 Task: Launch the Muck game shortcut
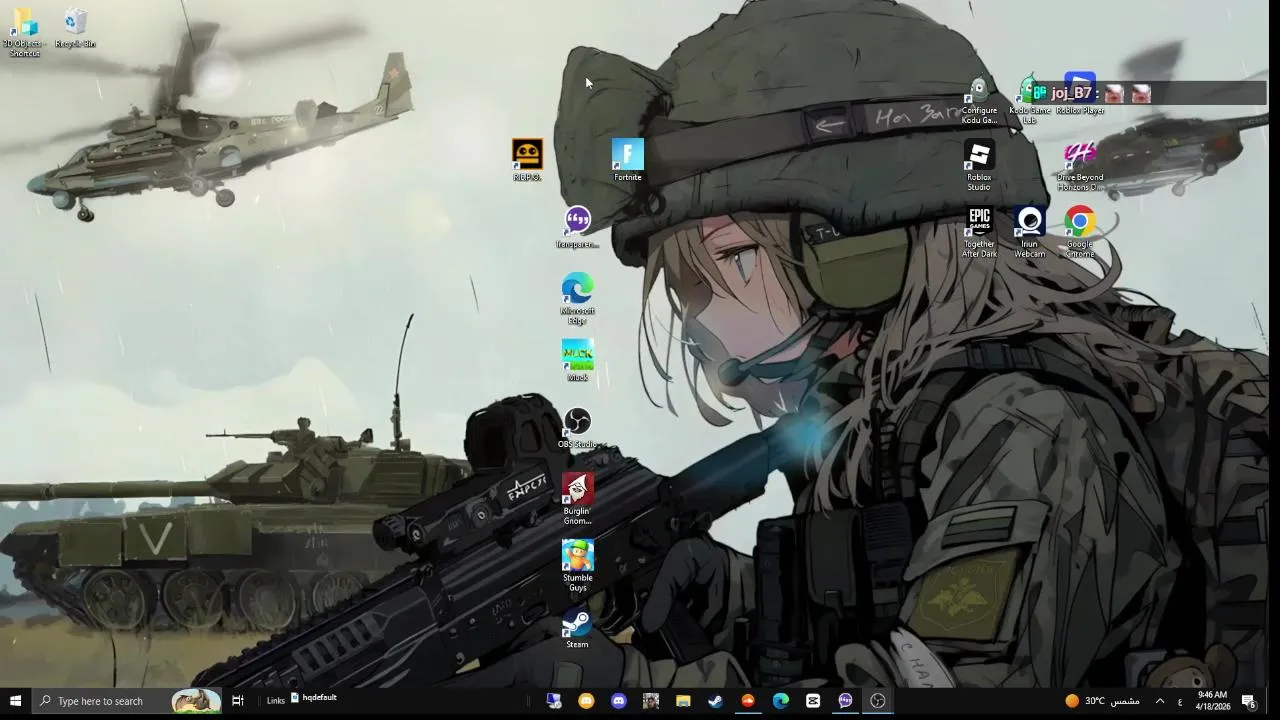[x=577, y=361]
